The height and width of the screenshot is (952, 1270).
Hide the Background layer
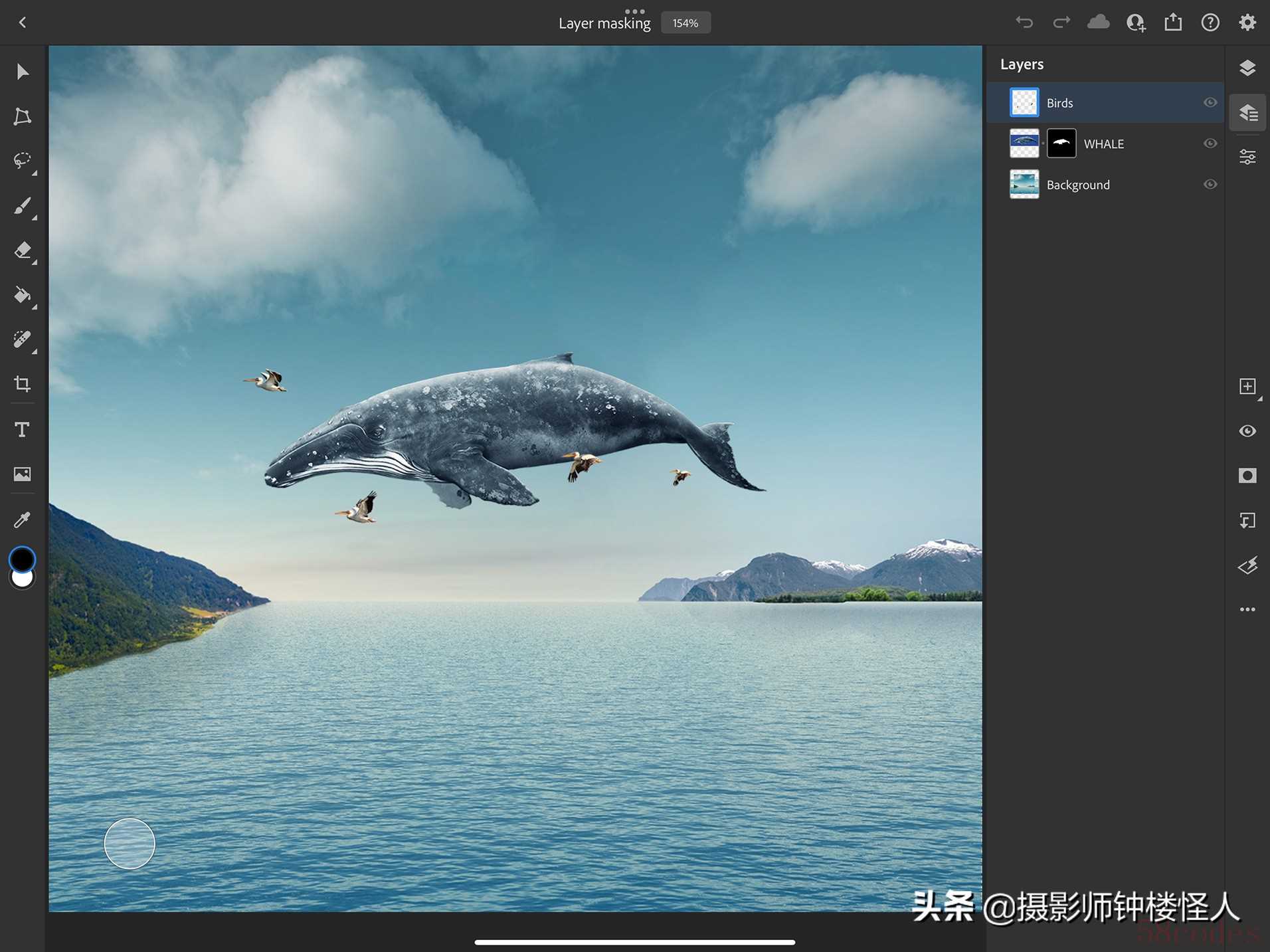click(x=1210, y=184)
